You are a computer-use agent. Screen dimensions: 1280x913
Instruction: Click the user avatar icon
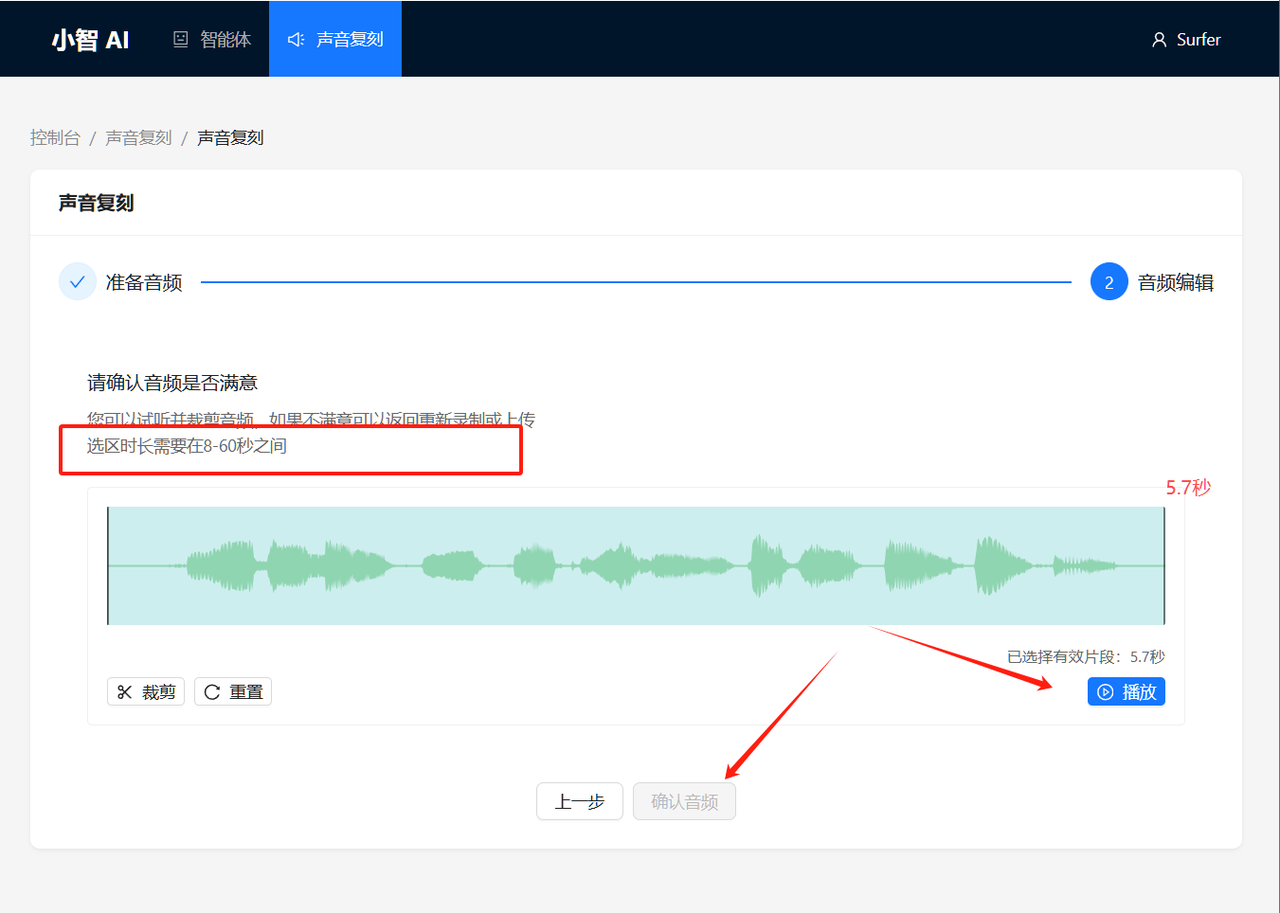1159,40
